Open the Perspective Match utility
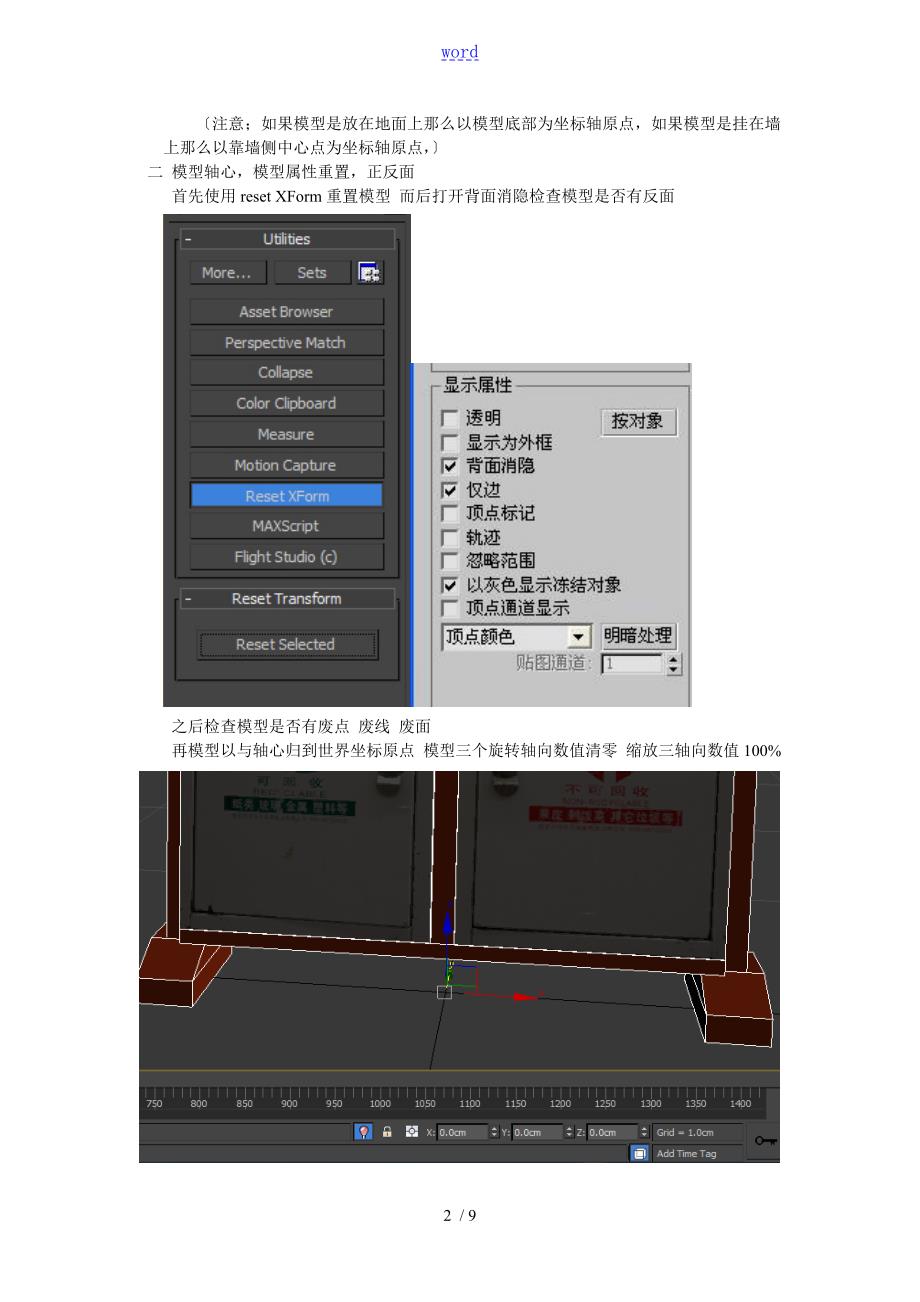The height and width of the screenshot is (1302, 920). (x=286, y=343)
